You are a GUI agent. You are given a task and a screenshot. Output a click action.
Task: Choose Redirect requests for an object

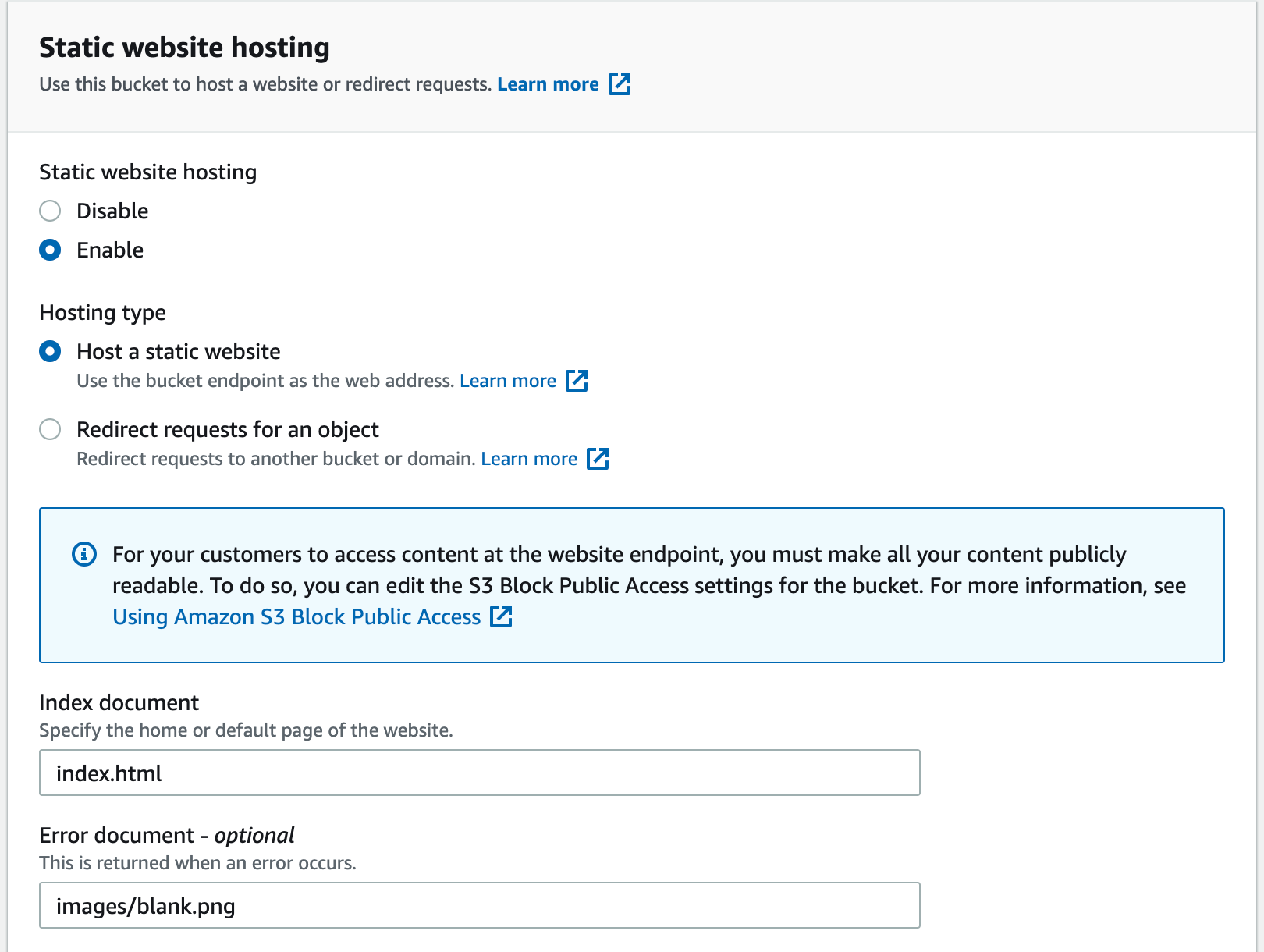tap(50, 429)
